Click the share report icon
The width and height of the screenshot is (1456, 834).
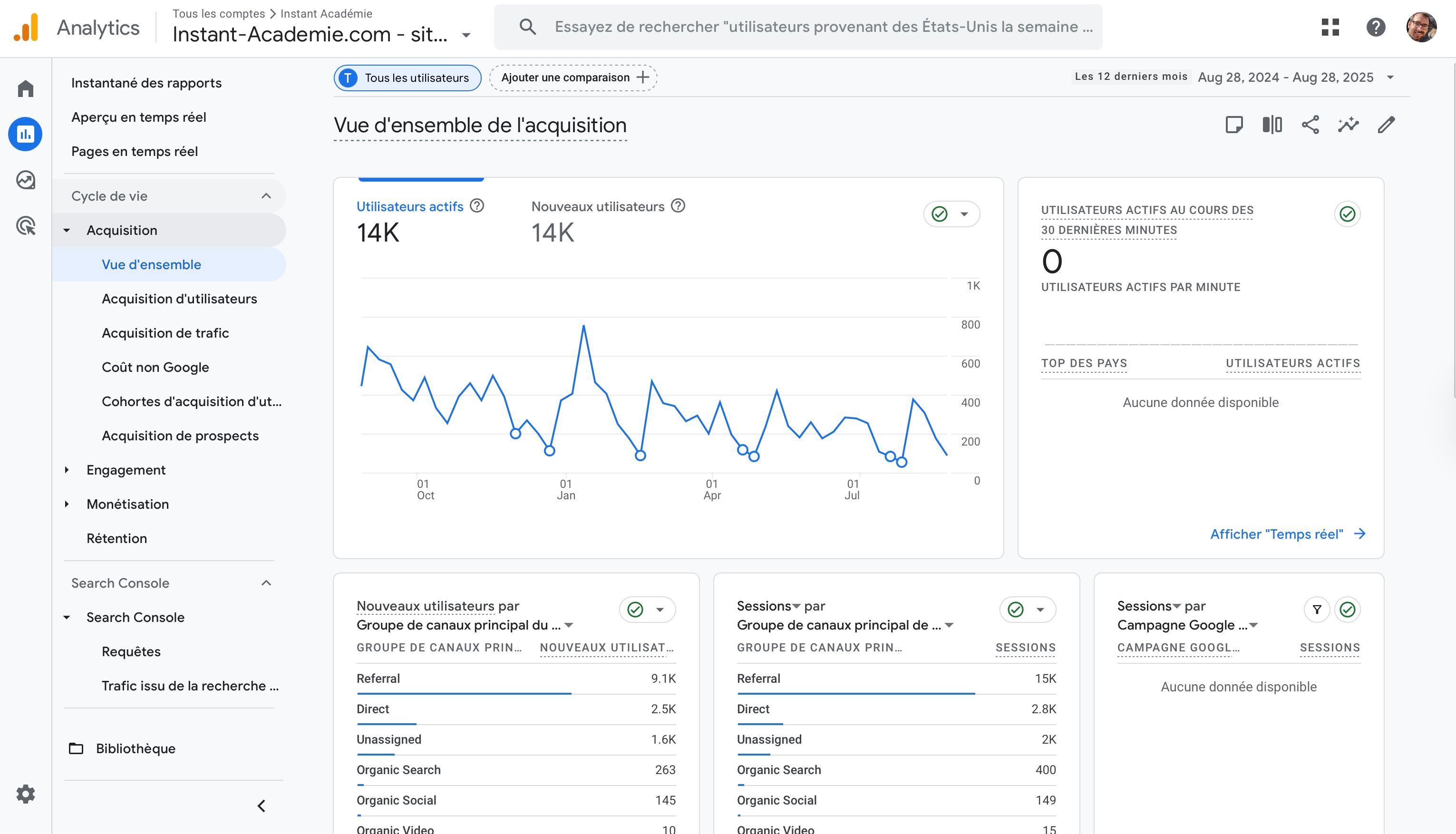click(x=1310, y=125)
